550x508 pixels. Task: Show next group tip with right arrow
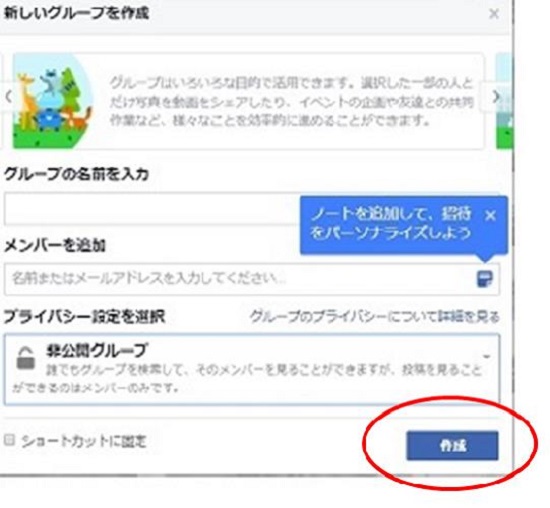click(x=495, y=96)
